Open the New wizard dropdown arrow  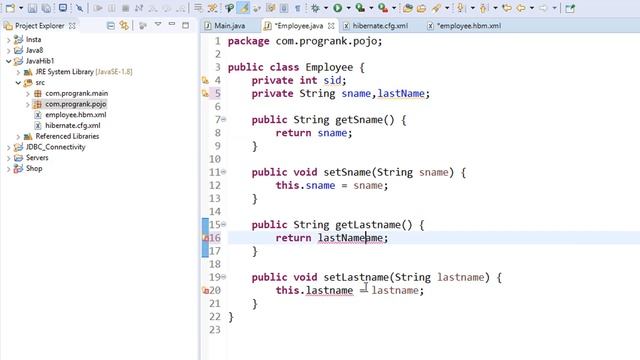[x=21, y=8]
